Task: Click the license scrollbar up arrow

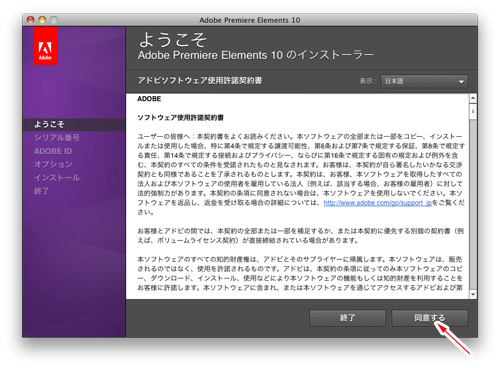Action: point(473,98)
